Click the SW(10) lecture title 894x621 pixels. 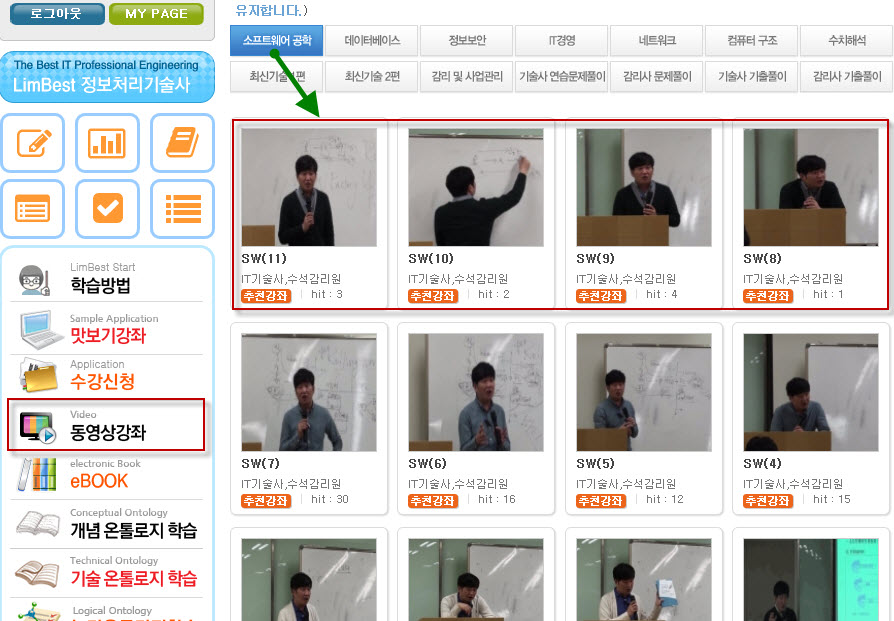(x=431, y=258)
